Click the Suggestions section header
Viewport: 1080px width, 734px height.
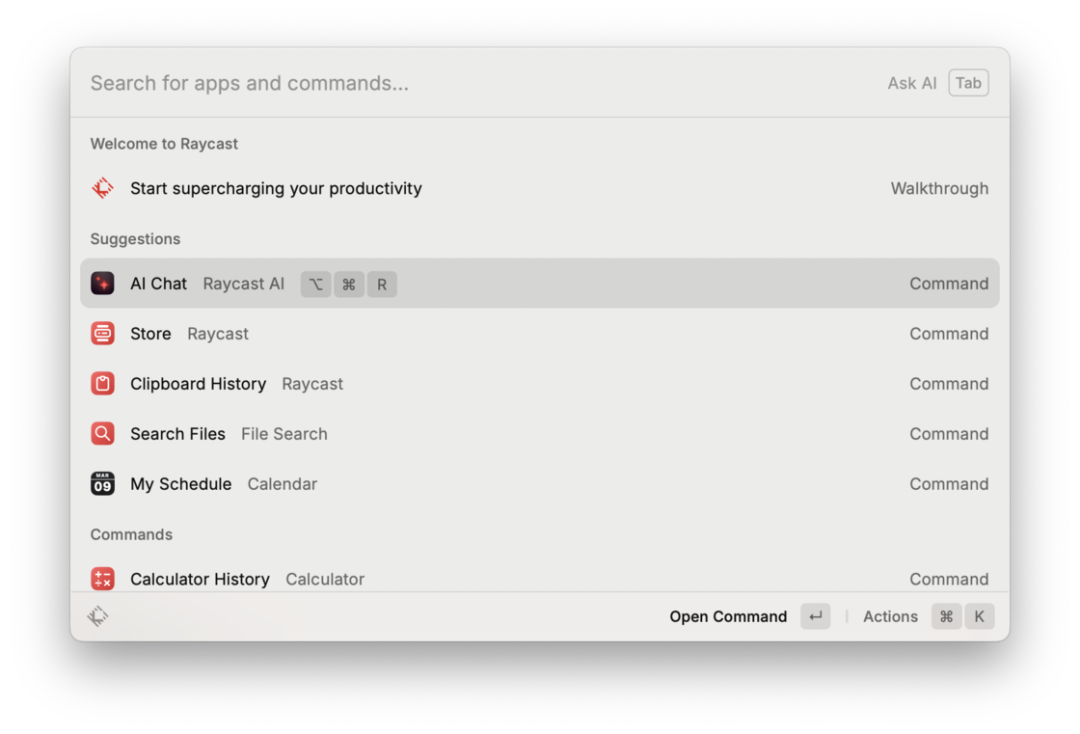(136, 239)
